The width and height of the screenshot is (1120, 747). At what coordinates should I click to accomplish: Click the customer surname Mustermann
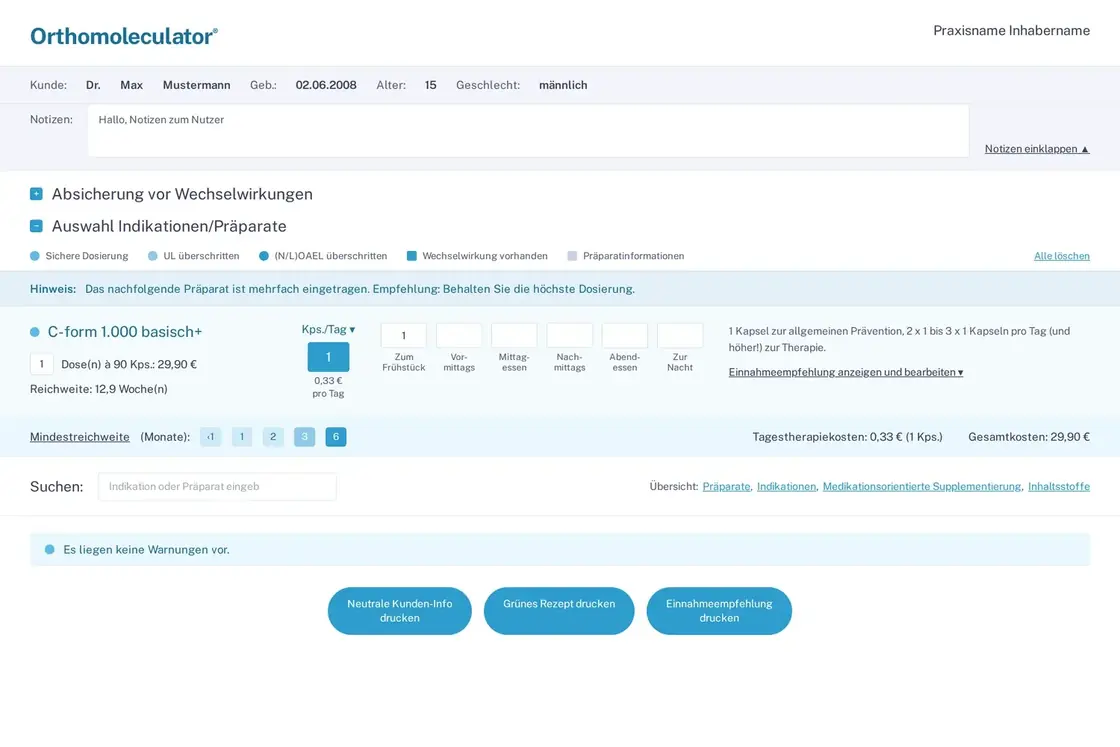click(196, 85)
